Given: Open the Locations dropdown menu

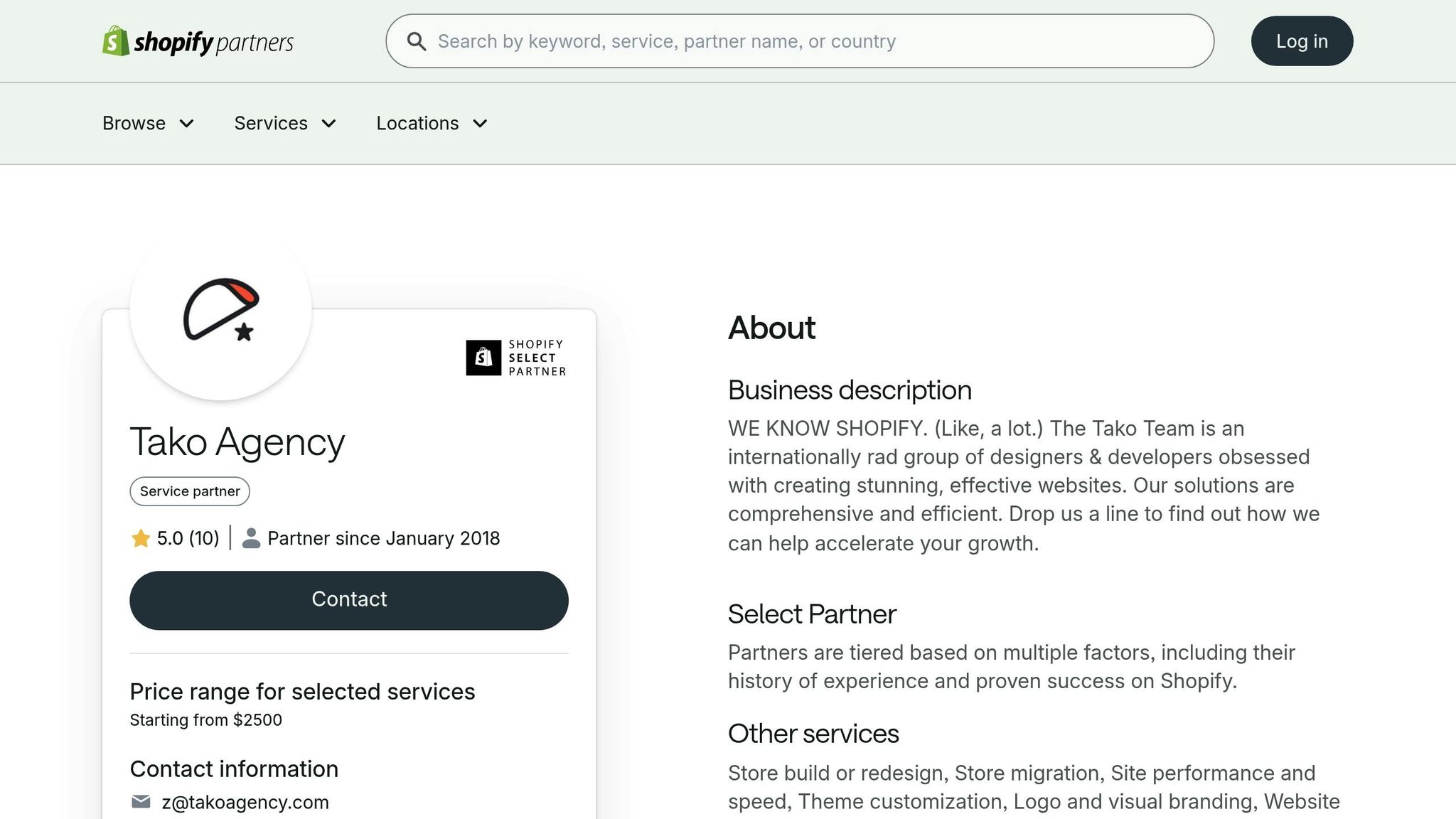Looking at the screenshot, I should 432,124.
